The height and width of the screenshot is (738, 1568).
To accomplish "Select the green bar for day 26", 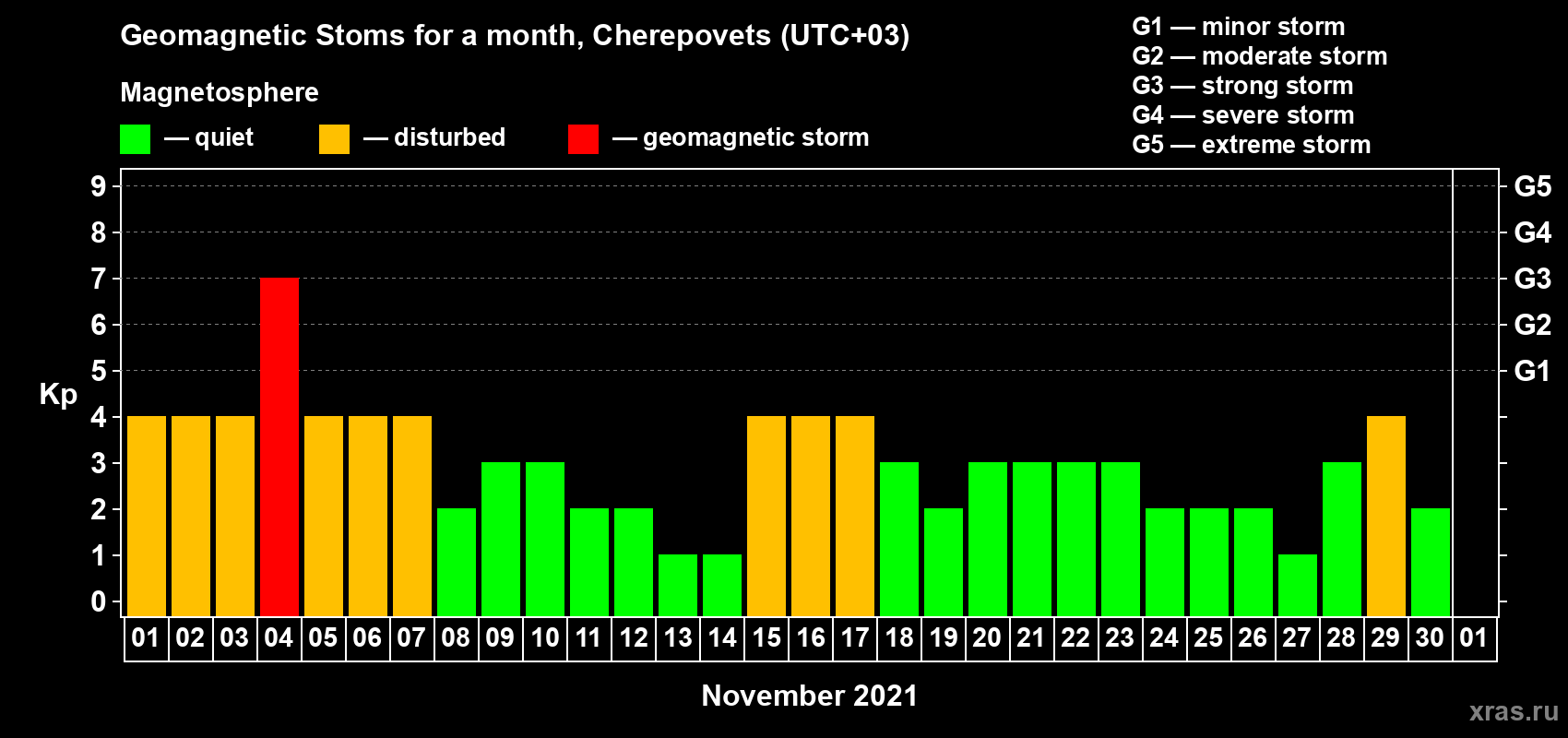I will 1253,563.
